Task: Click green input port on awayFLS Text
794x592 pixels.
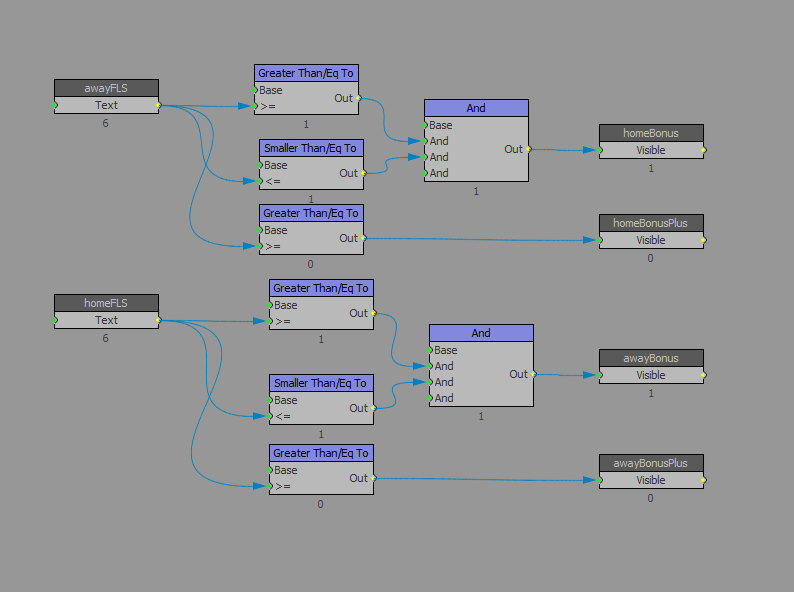Action: [x=55, y=105]
